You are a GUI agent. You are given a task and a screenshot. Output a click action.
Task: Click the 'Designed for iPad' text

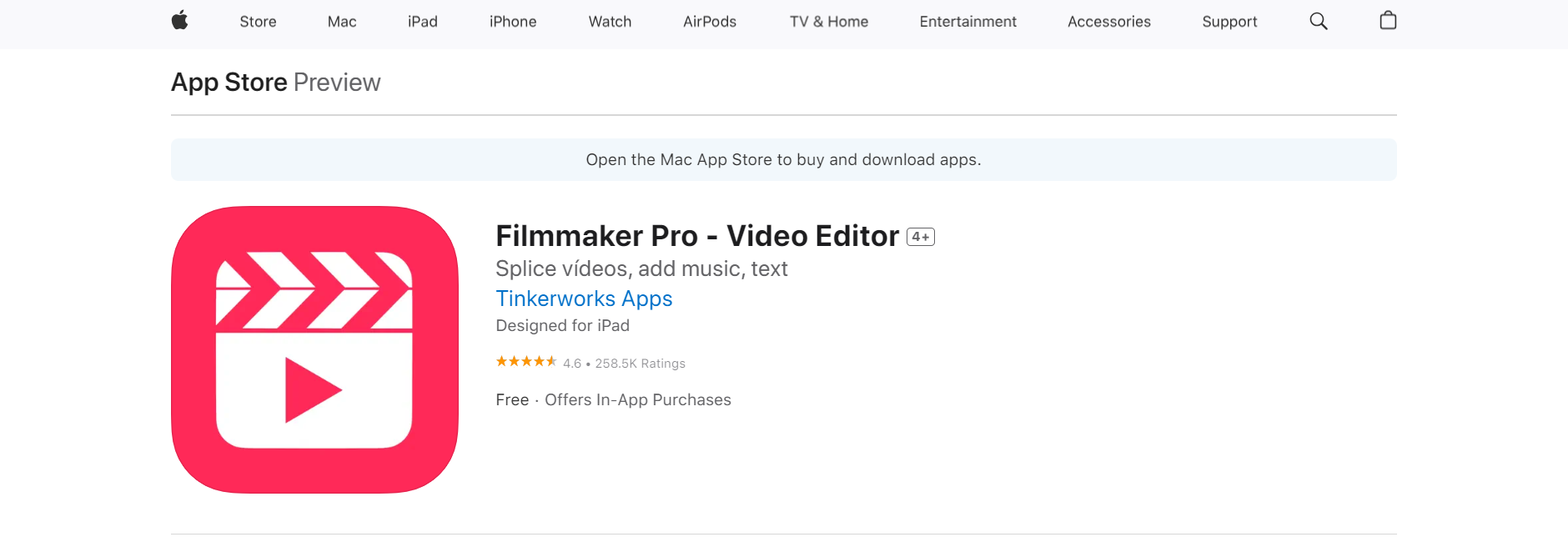(562, 325)
